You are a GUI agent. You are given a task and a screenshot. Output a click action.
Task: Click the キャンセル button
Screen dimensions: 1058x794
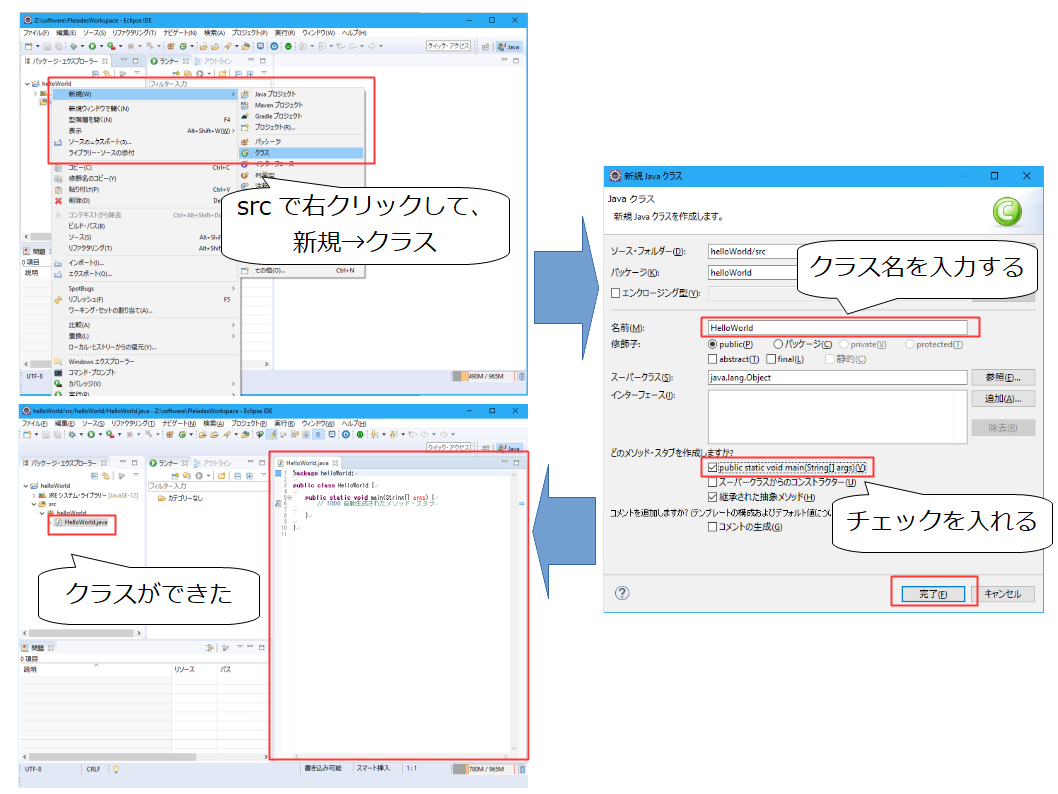pos(1003,594)
